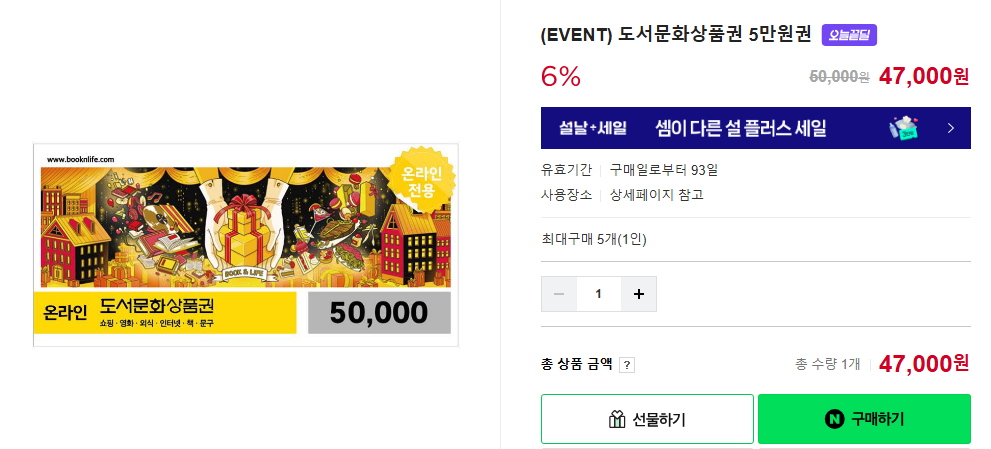991x449 pixels.
Task: Click the 상세페이지 참고 usage location text
Action: click(656, 194)
